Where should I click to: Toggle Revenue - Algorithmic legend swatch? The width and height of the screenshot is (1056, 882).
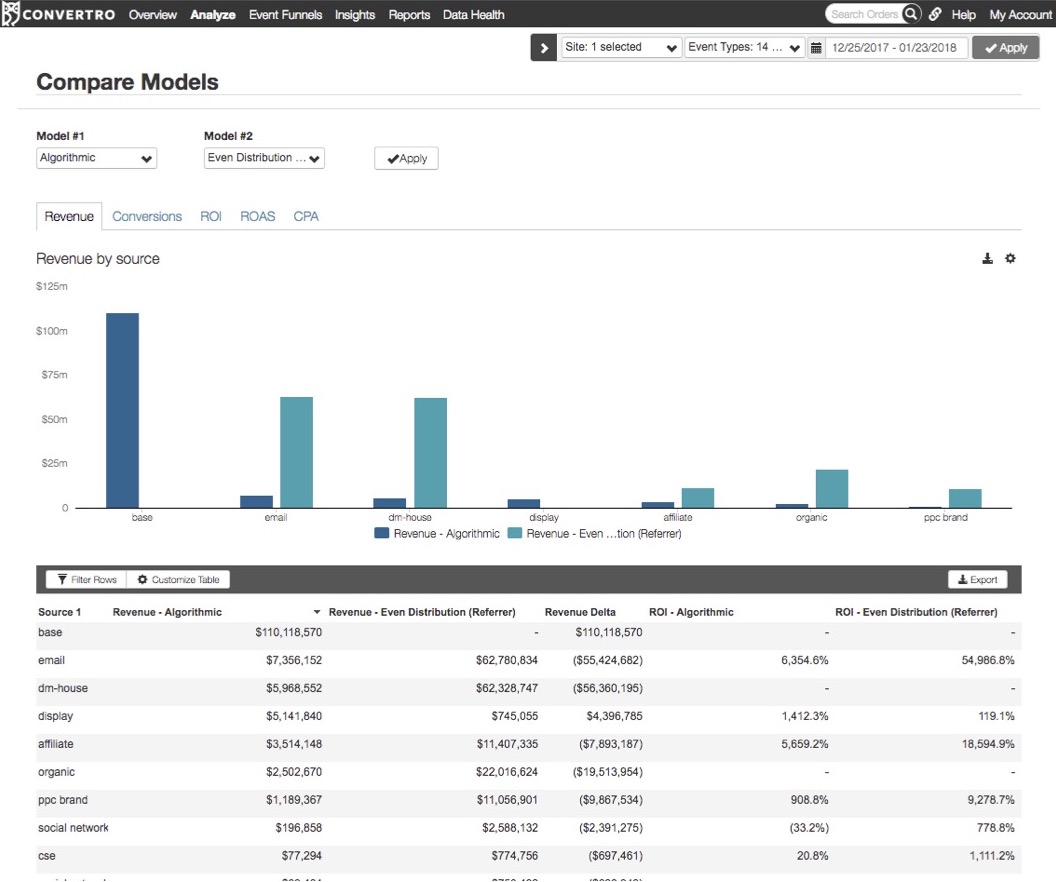(381, 533)
